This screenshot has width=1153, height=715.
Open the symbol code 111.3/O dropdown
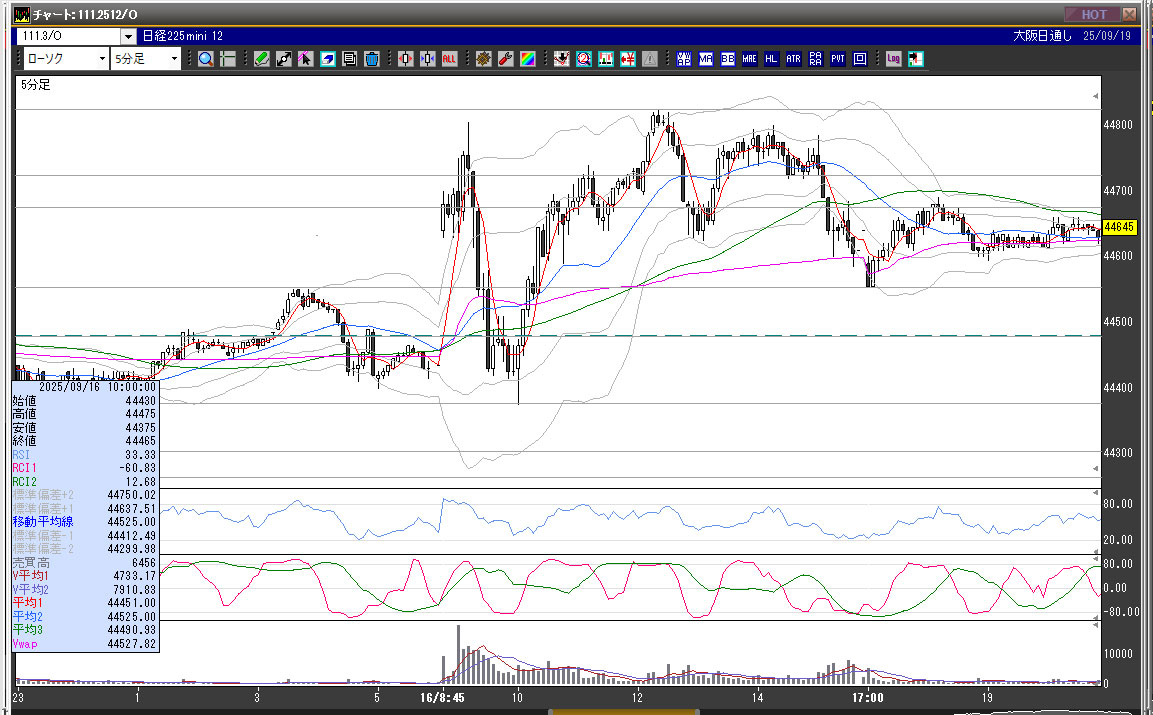pyautogui.click(x=127, y=36)
